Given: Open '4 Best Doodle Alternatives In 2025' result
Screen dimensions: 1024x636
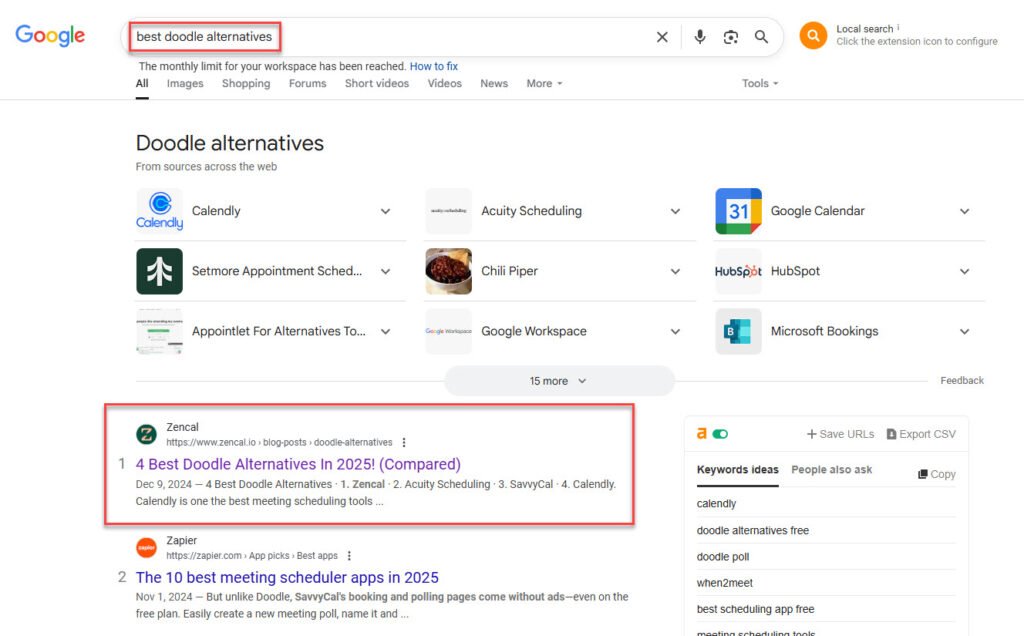Looking at the screenshot, I should pyautogui.click(x=298, y=464).
